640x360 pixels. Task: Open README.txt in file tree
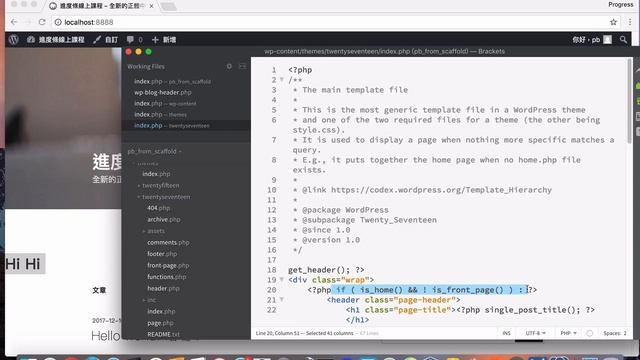[163, 334]
